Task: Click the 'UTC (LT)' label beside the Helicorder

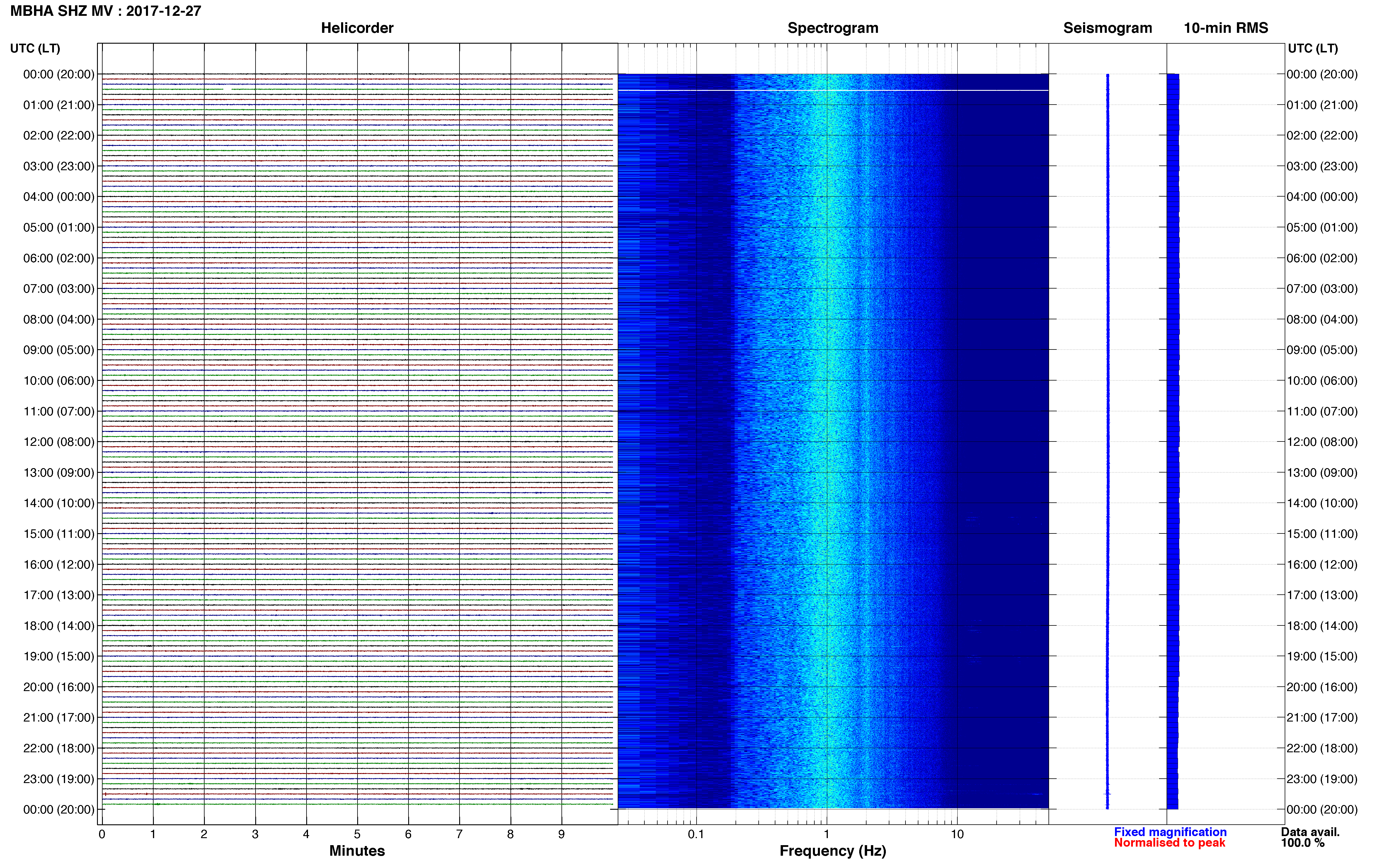Action: [x=35, y=48]
